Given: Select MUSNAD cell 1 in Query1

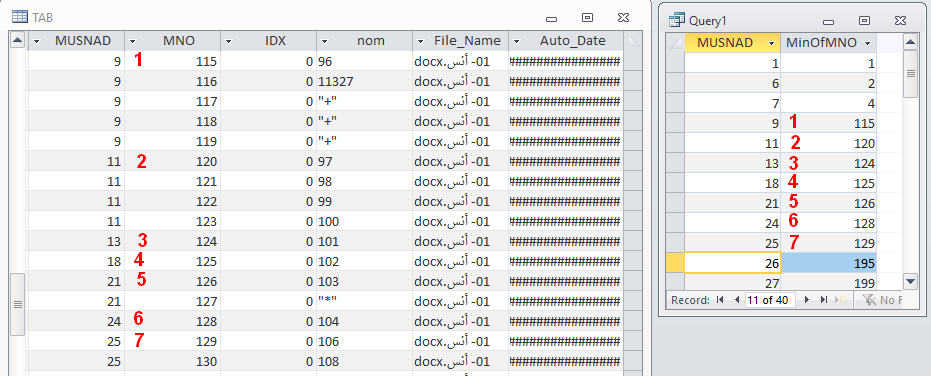Looking at the screenshot, I should (x=733, y=63).
